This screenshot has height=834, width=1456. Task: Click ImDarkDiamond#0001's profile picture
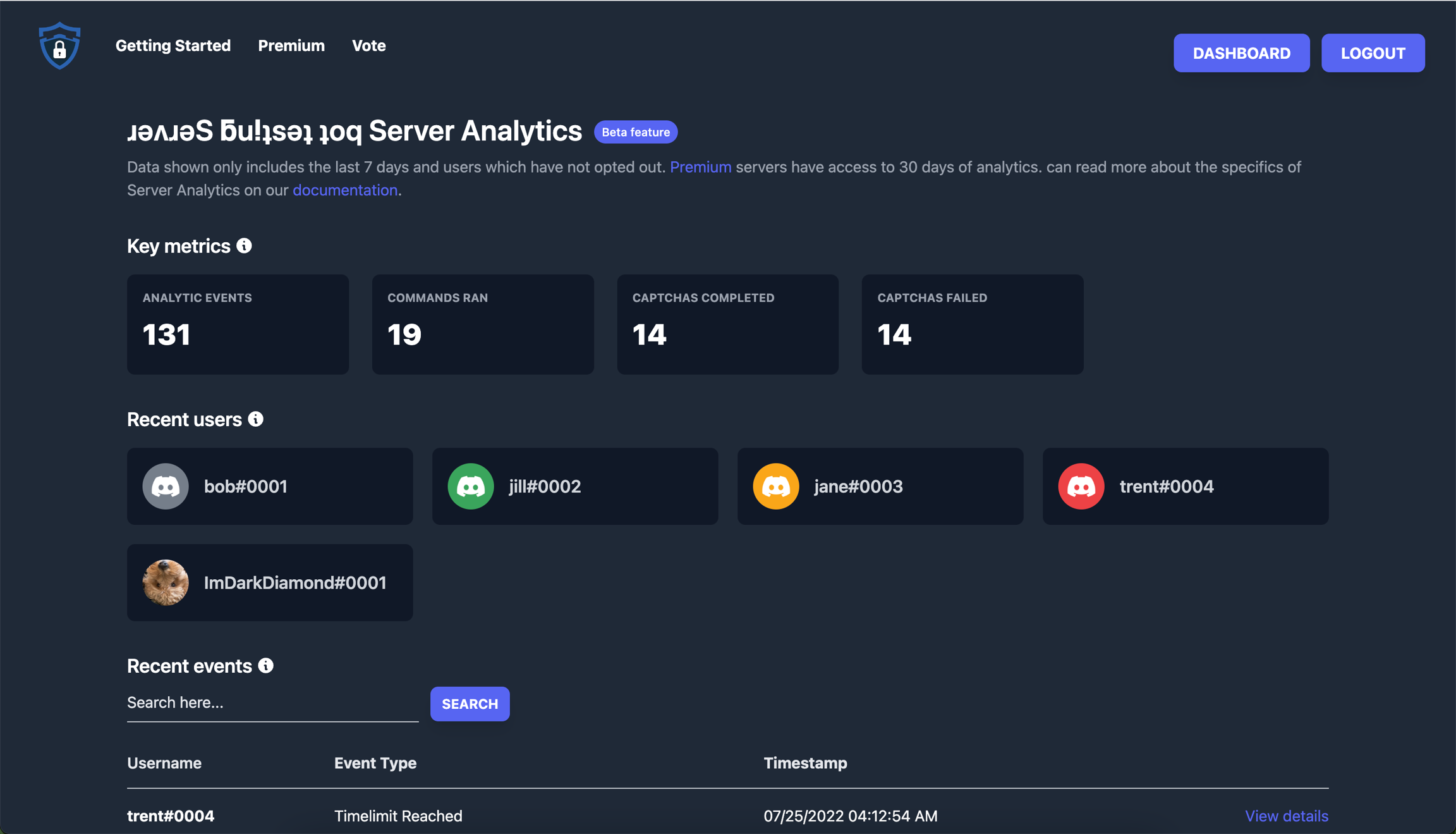pos(166,582)
